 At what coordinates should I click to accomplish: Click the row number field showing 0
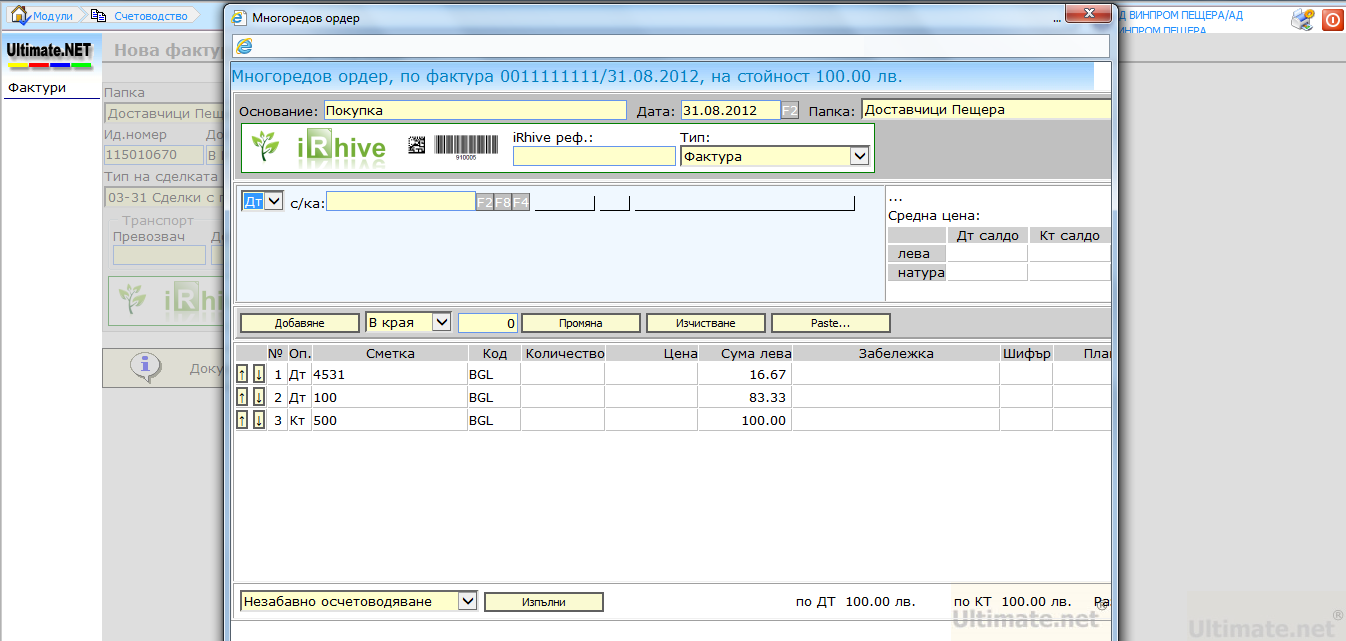[488, 323]
